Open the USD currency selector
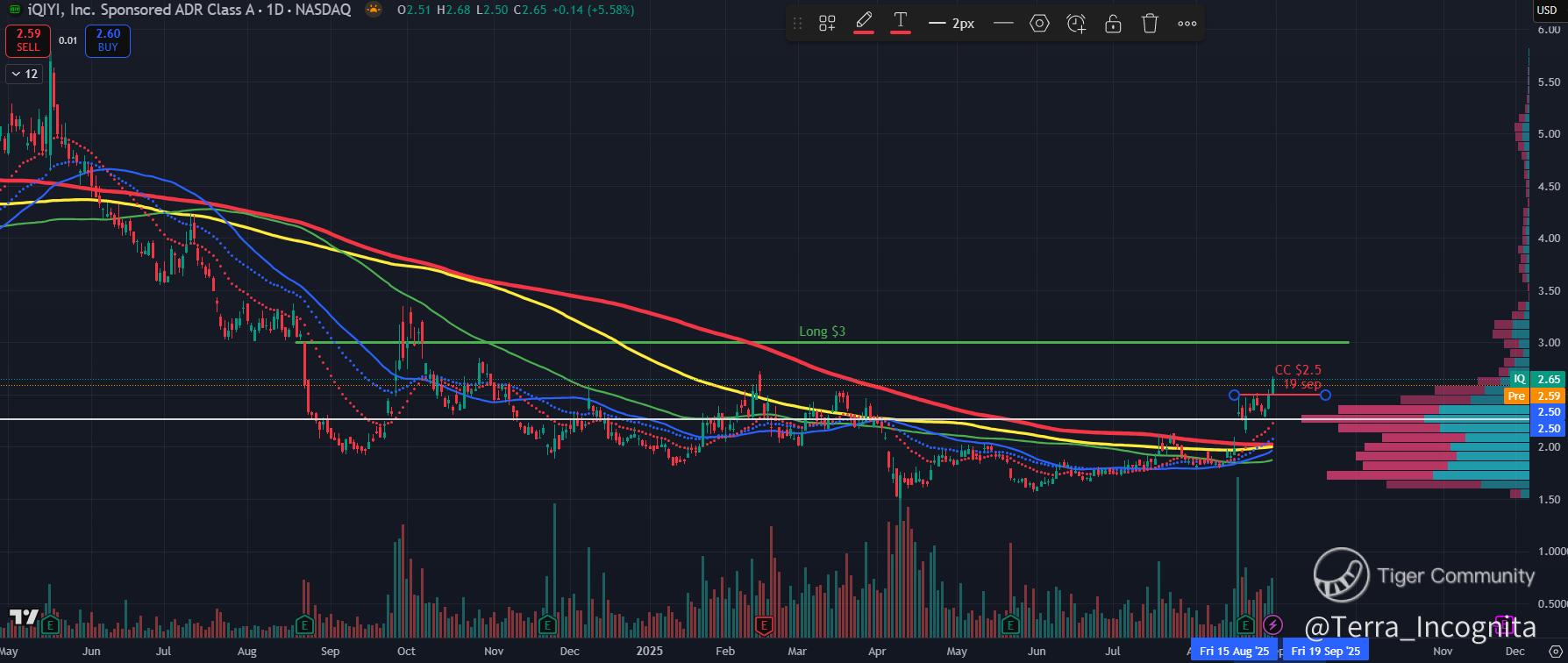1568x663 pixels. [x=1546, y=10]
